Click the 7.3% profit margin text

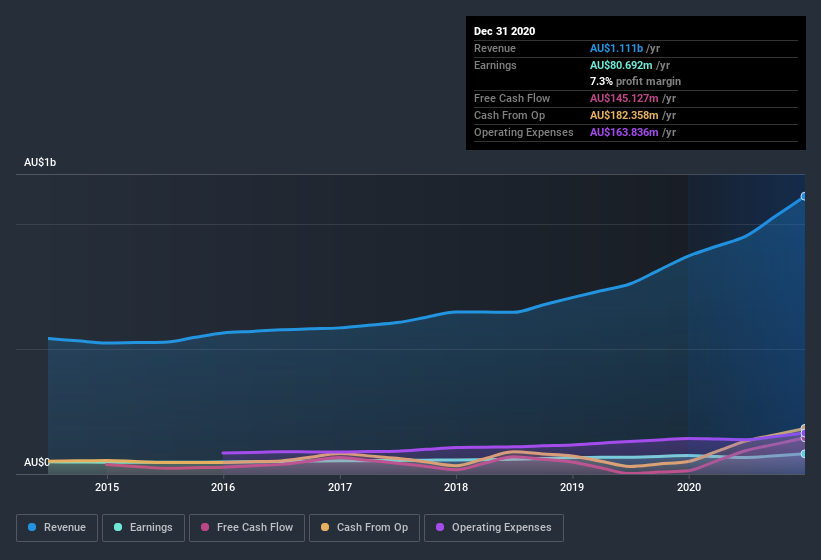pos(636,81)
